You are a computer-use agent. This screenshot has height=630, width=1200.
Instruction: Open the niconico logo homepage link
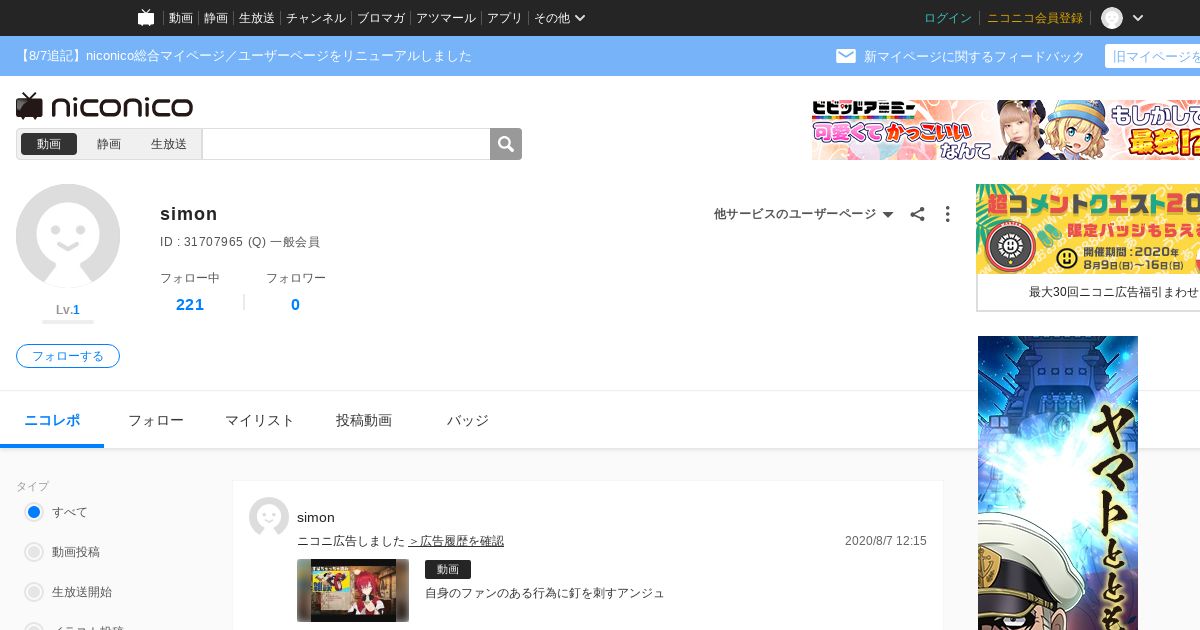click(104, 106)
